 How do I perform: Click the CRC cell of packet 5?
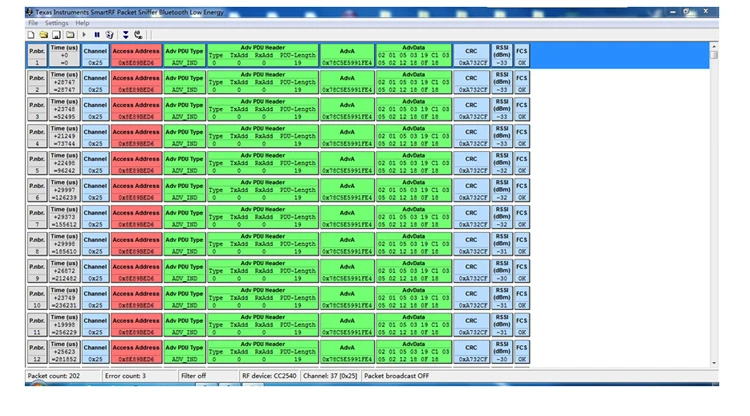[472, 163]
